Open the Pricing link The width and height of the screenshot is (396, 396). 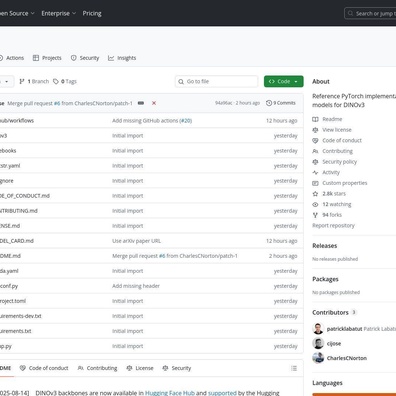coord(92,13)
